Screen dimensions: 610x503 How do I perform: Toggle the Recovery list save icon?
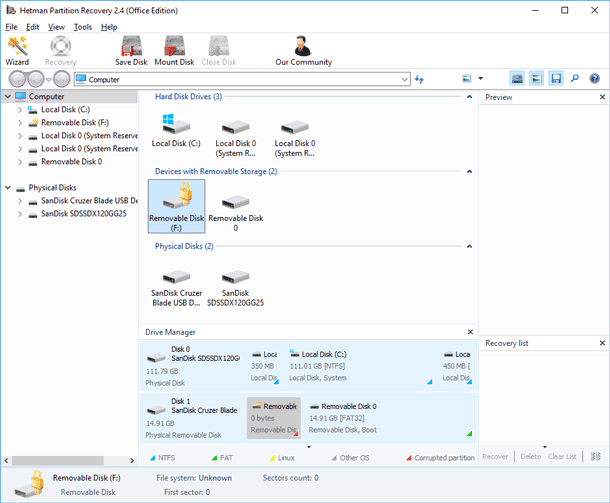[556, 79]
